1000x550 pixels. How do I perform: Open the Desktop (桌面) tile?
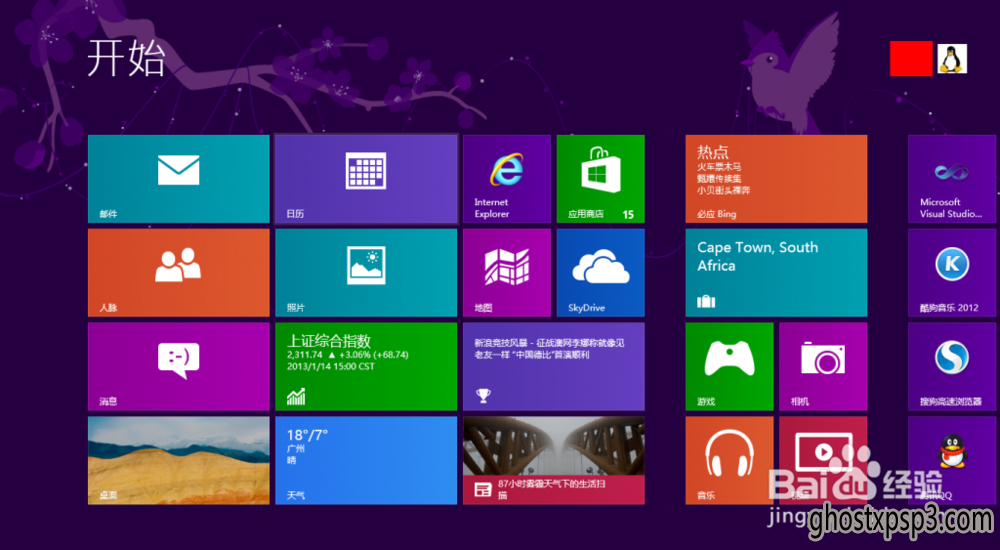pyautogui.click(x=179, y=460)
